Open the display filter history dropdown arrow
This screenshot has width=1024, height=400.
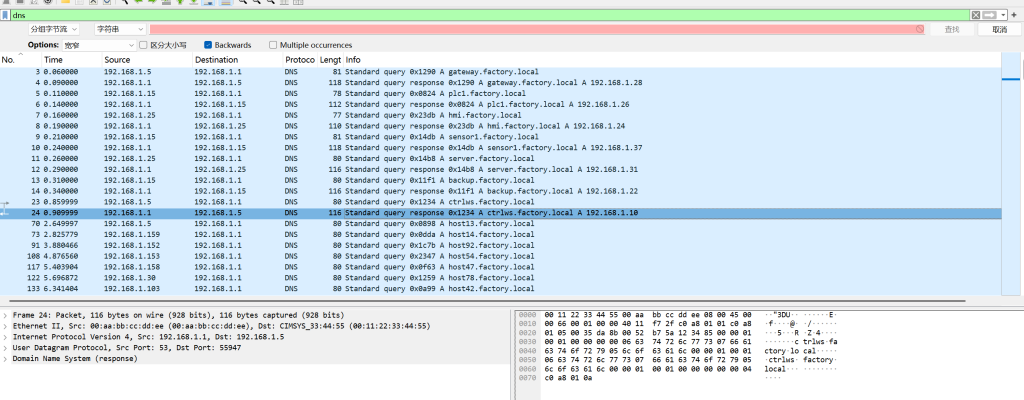click(x=1003, y=15)
